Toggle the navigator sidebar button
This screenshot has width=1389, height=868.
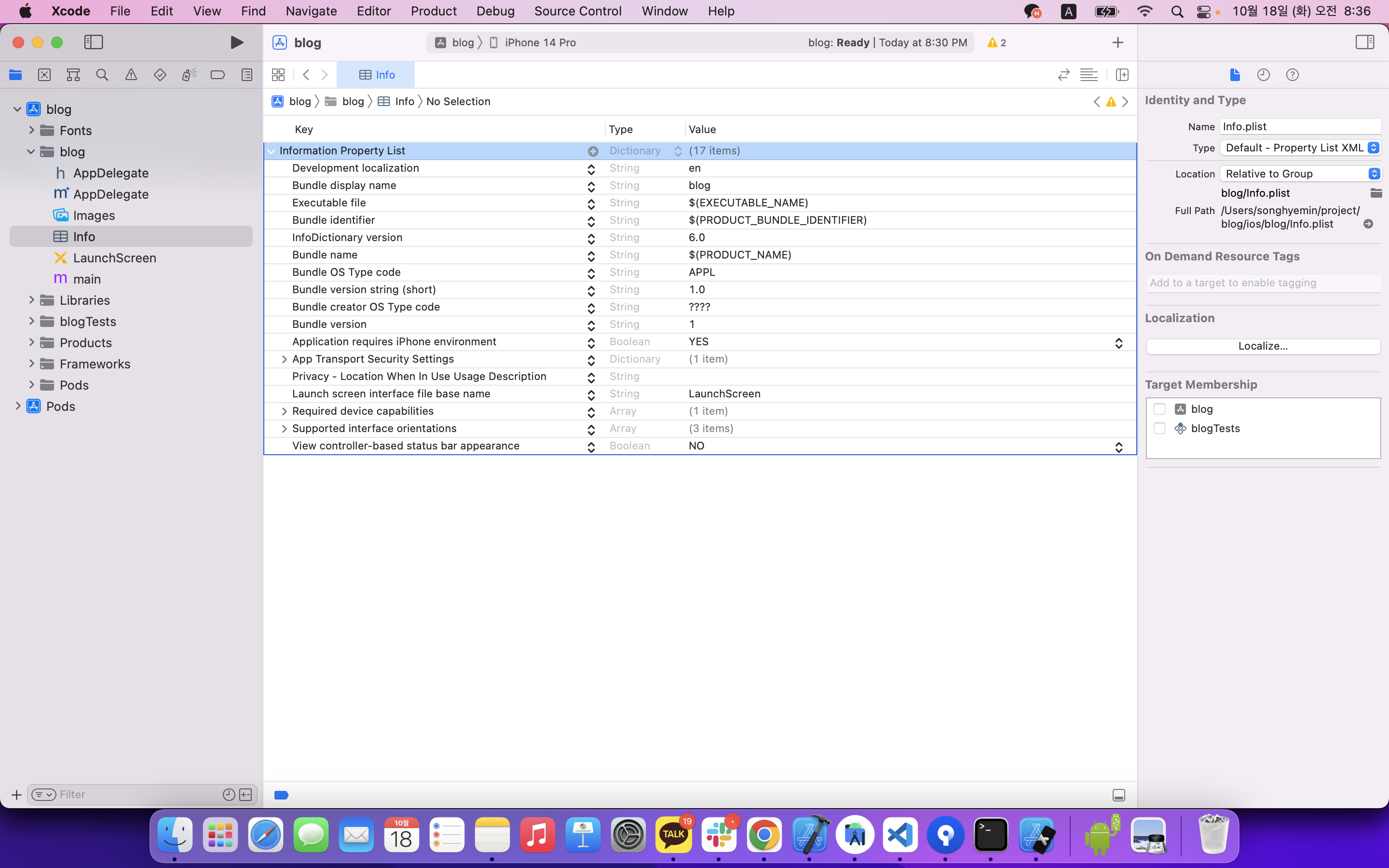click(94, 42)
